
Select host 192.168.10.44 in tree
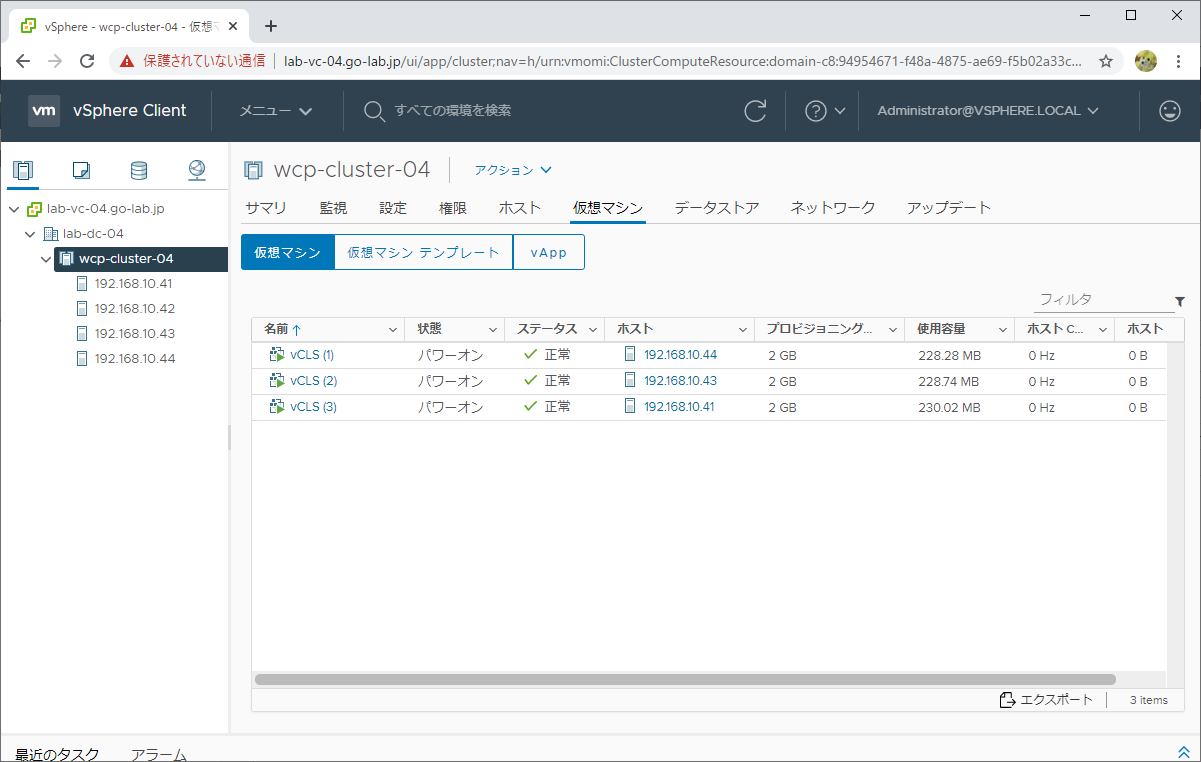(134, 359)
